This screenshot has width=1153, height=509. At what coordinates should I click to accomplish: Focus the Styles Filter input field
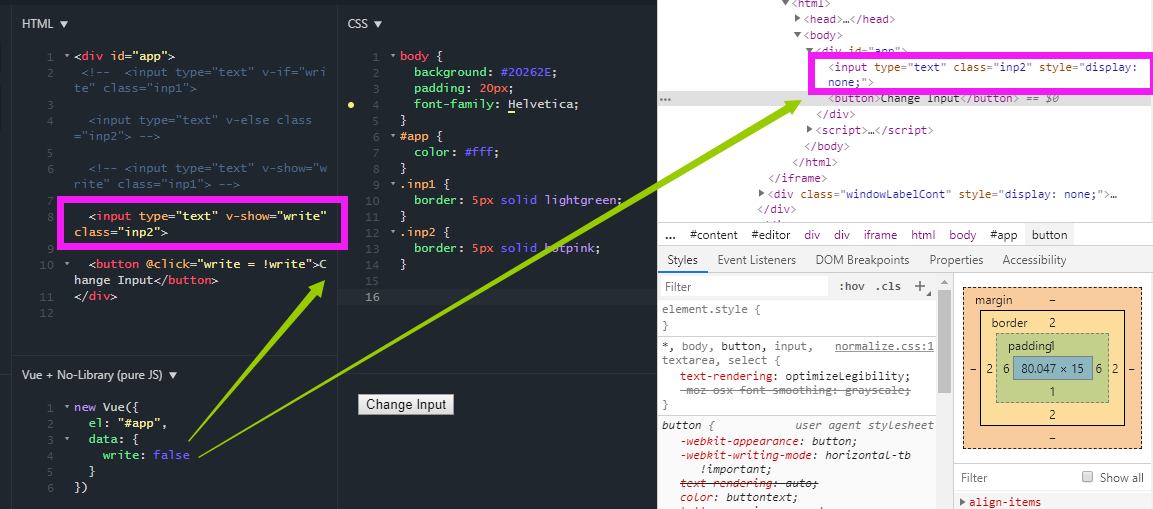point(744,287)
